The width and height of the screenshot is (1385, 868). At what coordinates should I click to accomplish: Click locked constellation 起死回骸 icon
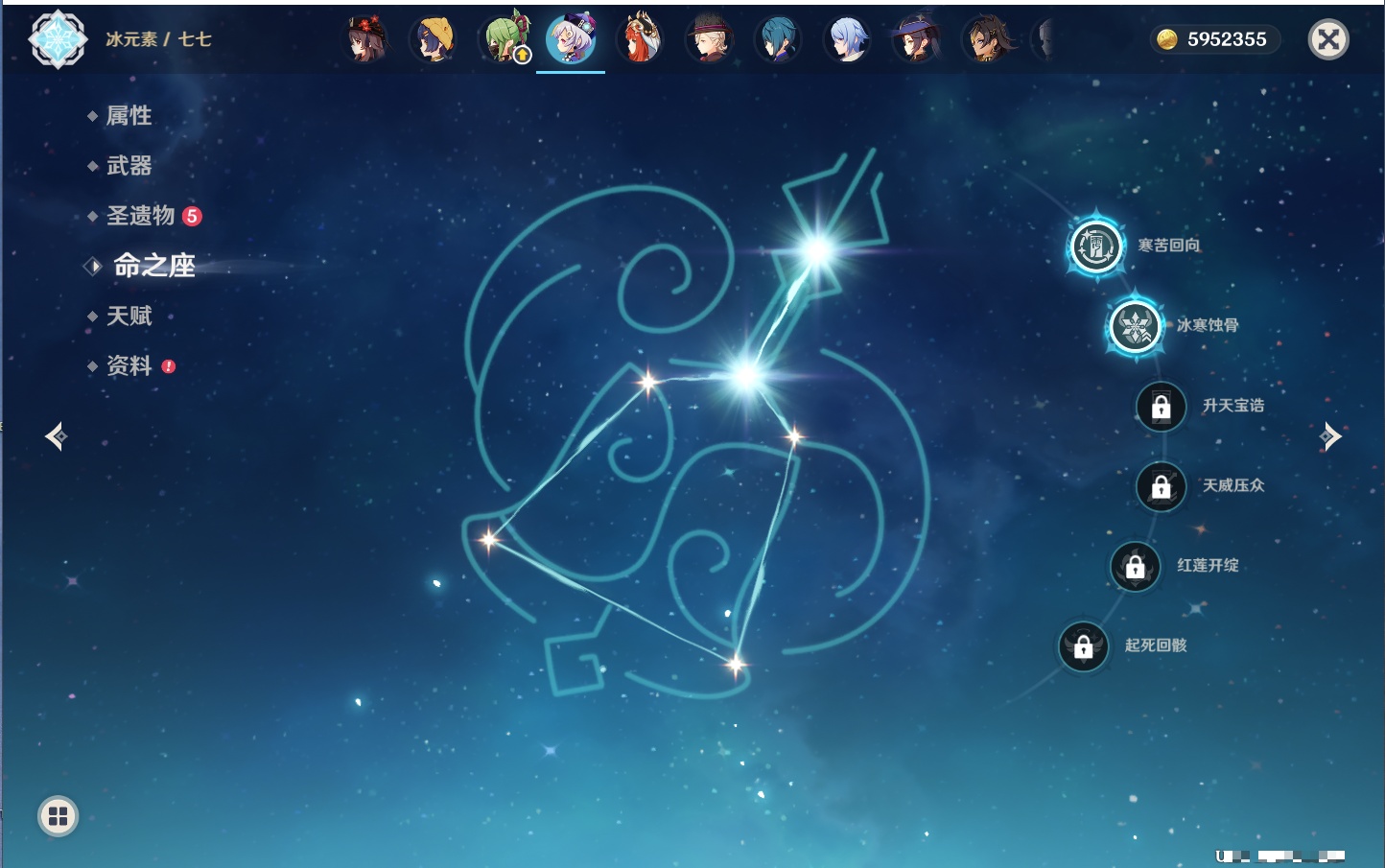(x=1084, y=646)
